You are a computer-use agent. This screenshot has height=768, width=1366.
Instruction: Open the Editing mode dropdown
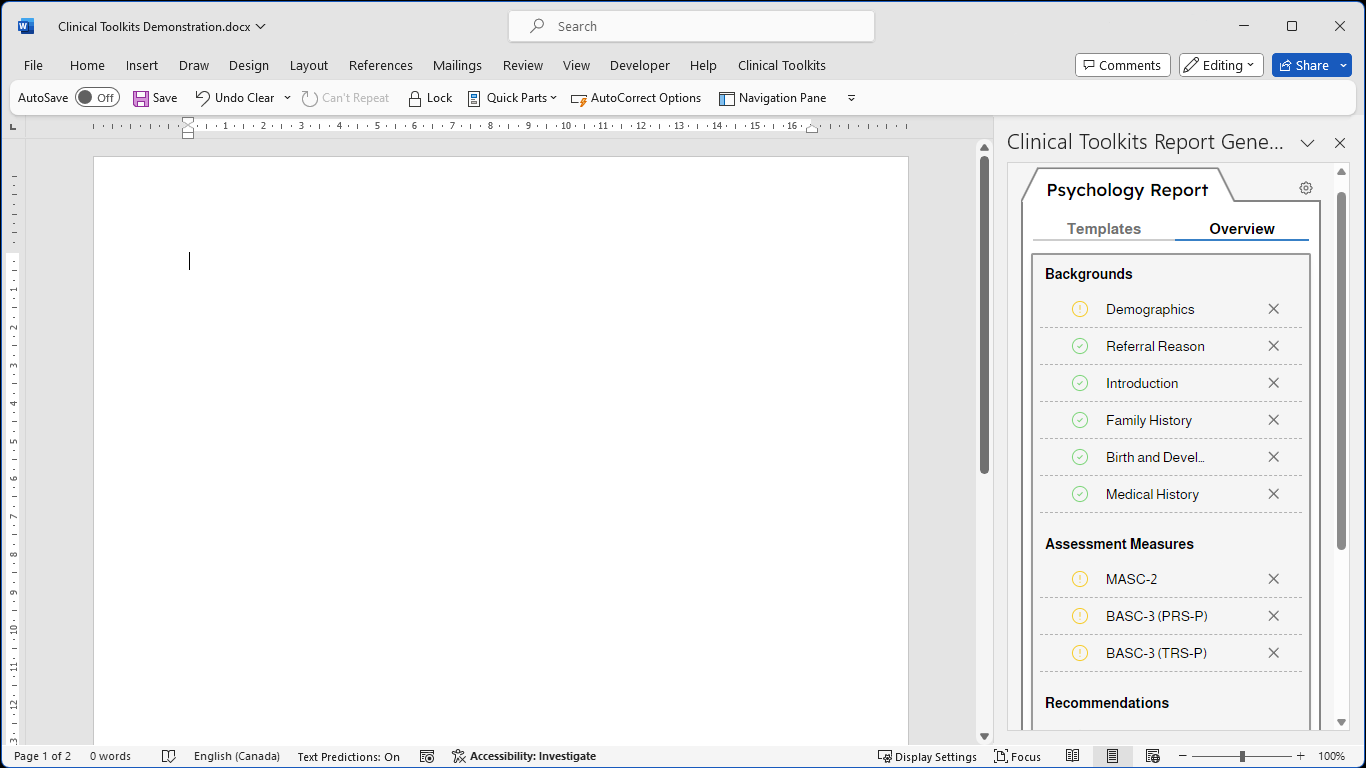click(x=1221, y=65)
